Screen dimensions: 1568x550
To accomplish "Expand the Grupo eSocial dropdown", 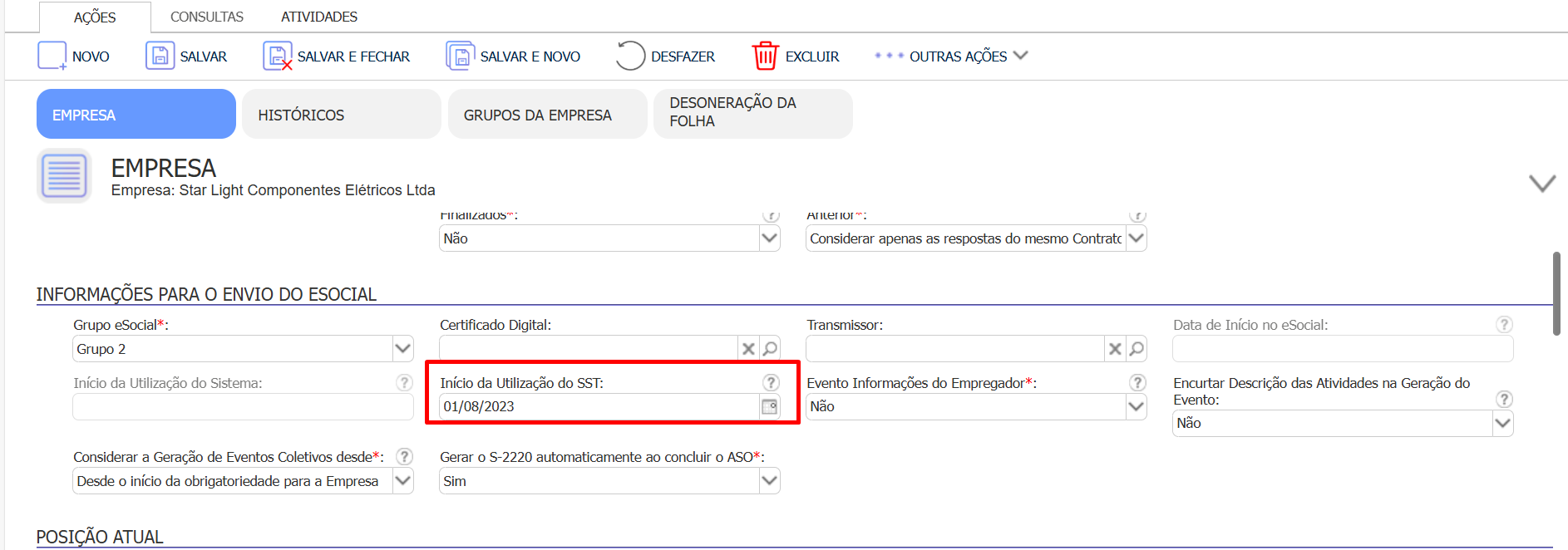I will 402,349.
